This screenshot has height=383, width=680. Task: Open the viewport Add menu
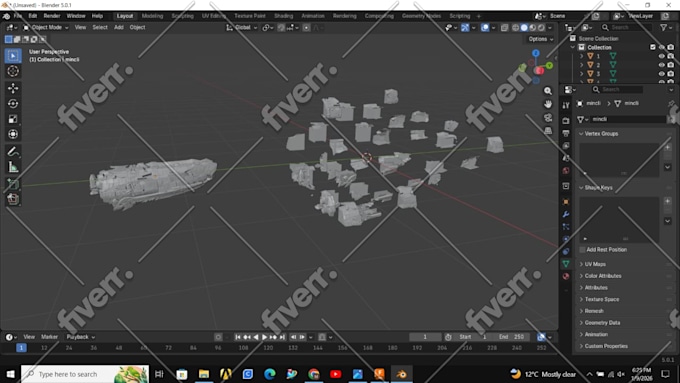point(119,27)
